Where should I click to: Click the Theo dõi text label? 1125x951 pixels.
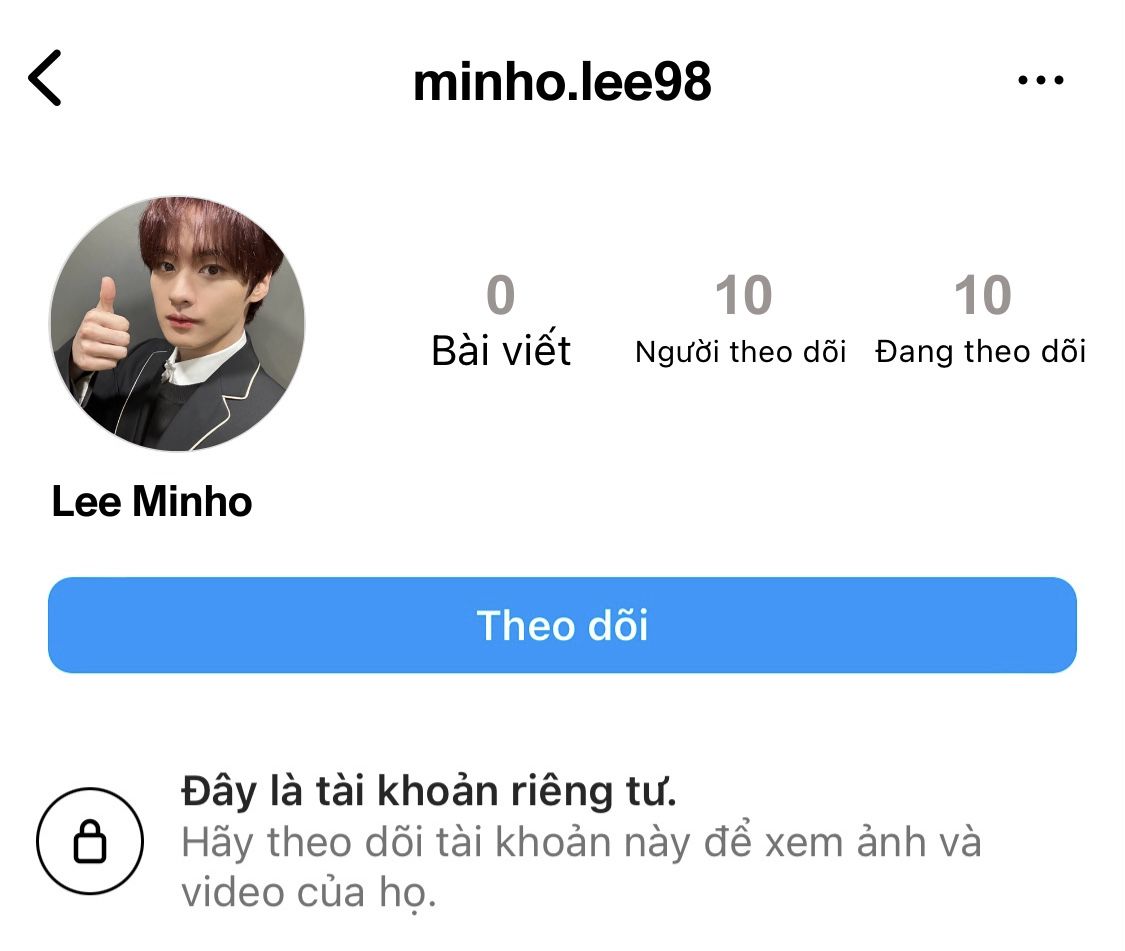562,625
